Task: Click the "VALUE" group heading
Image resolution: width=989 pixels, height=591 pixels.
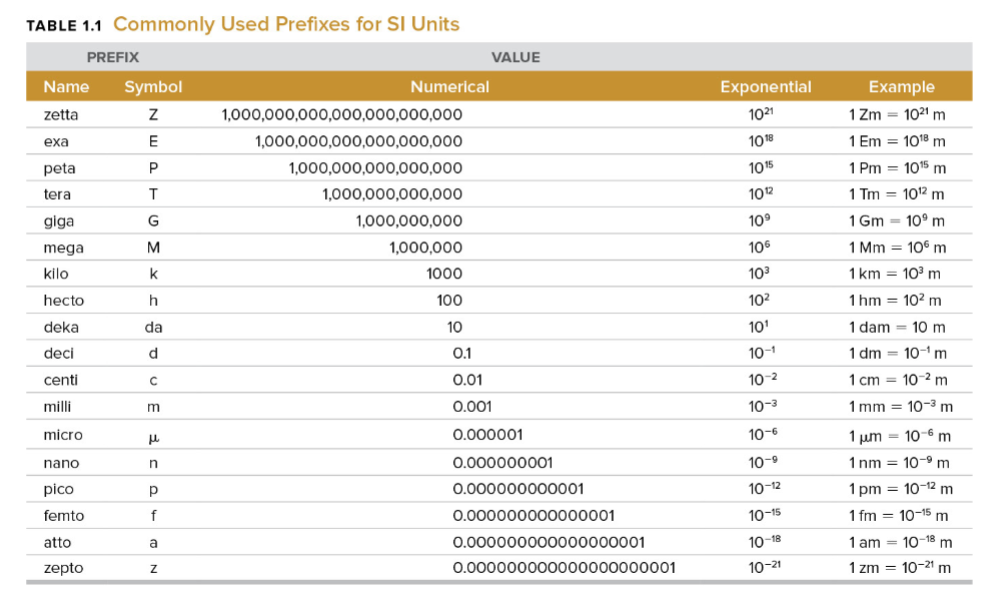Action: point(515,57)
